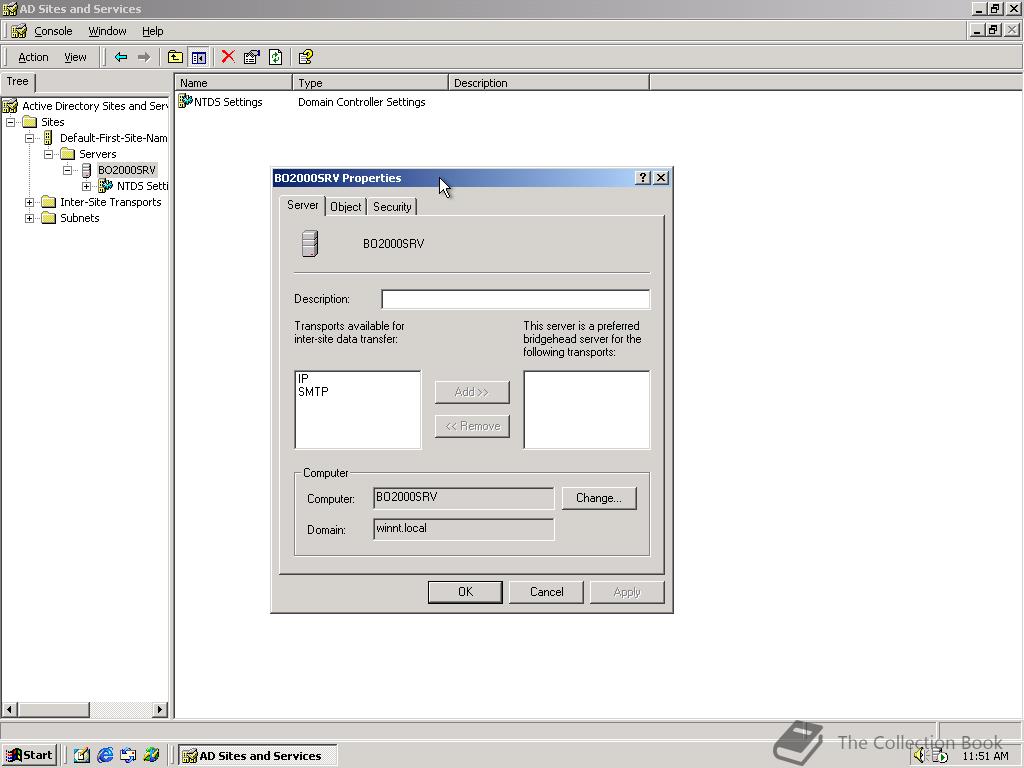This screenshot has height=768, width=1024.
Task: Toggle the Show/Hide Console Tree icon
Action: click(199, 57)
